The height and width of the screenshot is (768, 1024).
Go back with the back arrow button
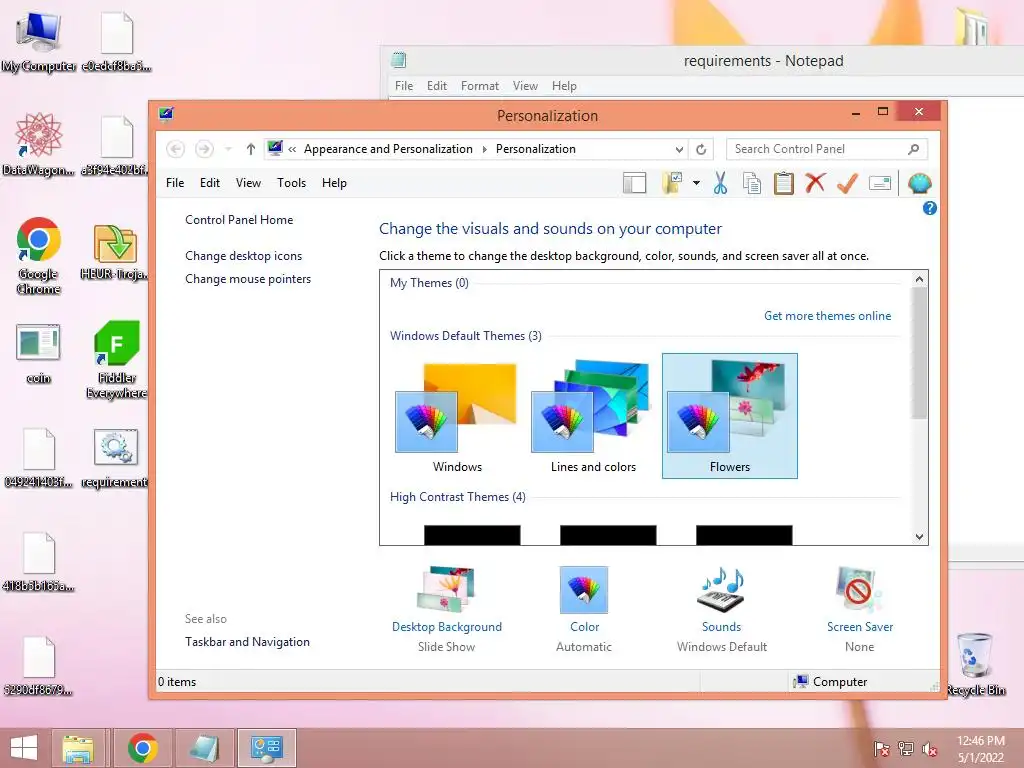click(175, 149)
